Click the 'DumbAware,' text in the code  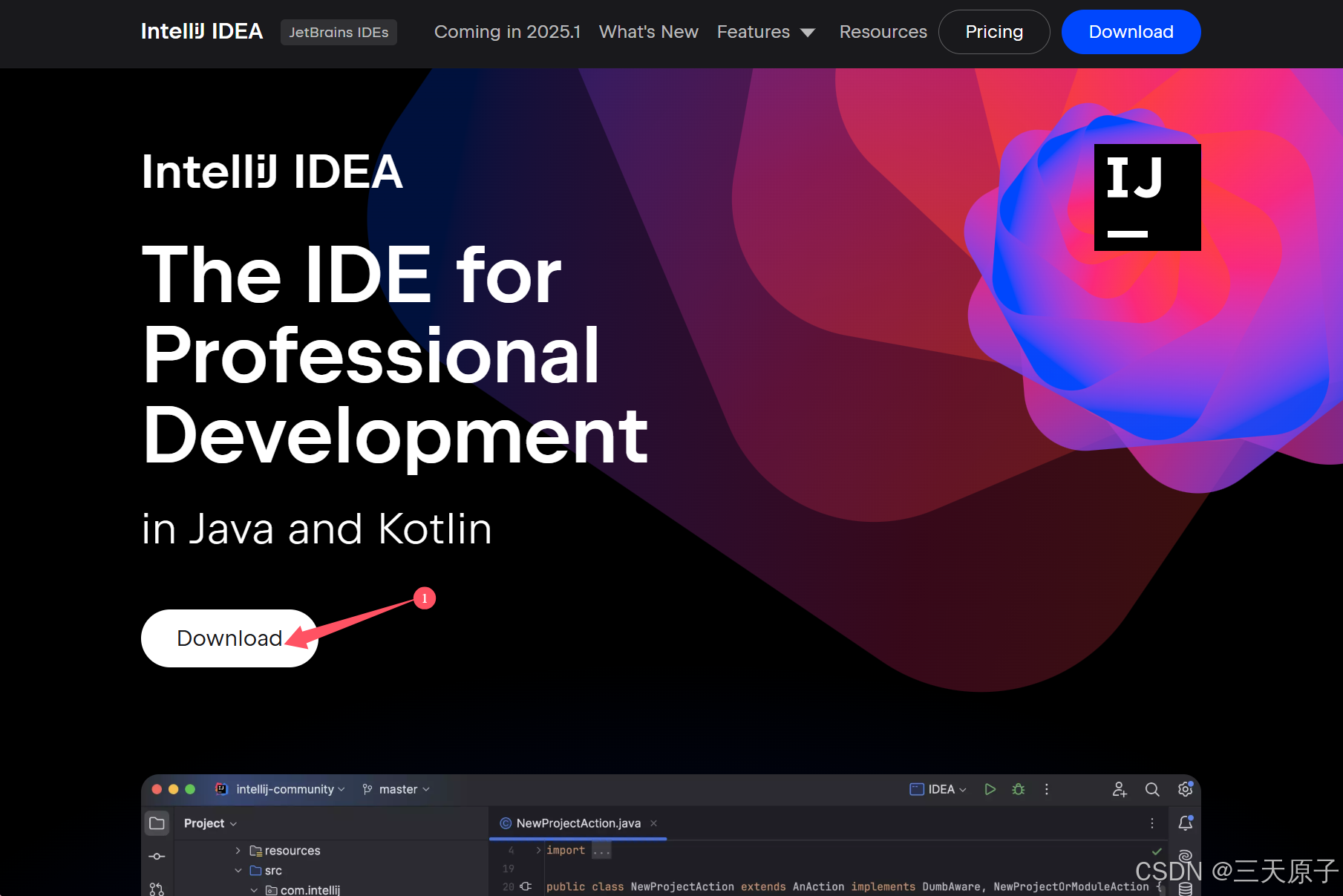click(954, 887)
